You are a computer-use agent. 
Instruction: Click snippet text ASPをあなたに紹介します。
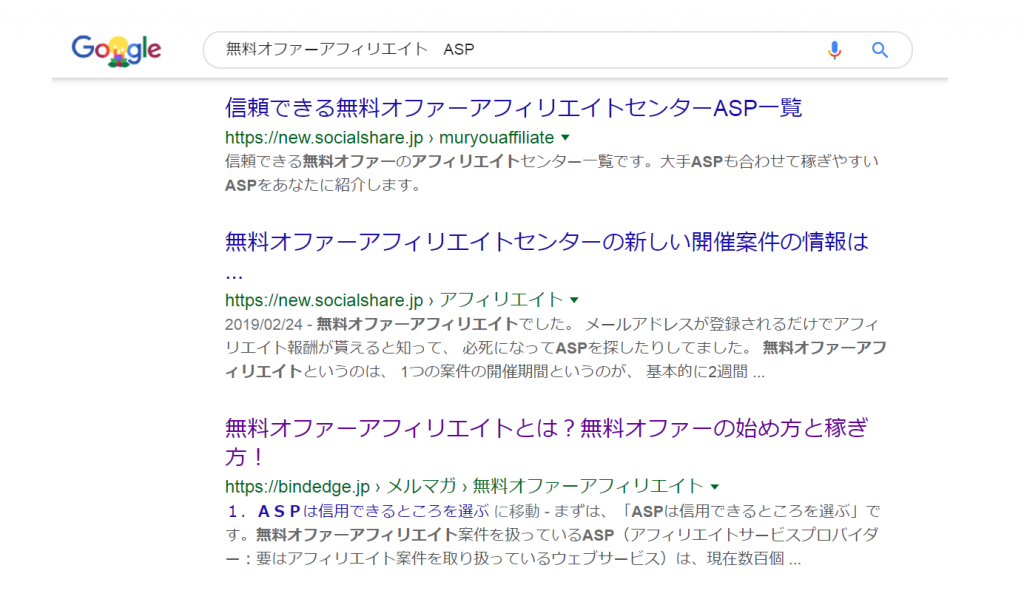click(x=323, y=186)
